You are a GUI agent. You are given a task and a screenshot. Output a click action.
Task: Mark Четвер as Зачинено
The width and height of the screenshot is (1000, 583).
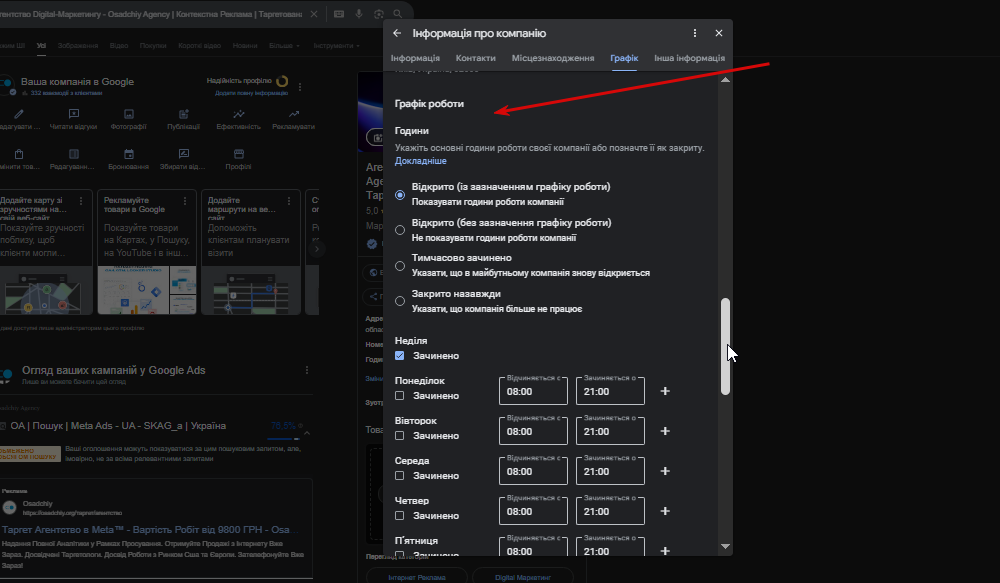pyautogui.click(x=399, y=515)
